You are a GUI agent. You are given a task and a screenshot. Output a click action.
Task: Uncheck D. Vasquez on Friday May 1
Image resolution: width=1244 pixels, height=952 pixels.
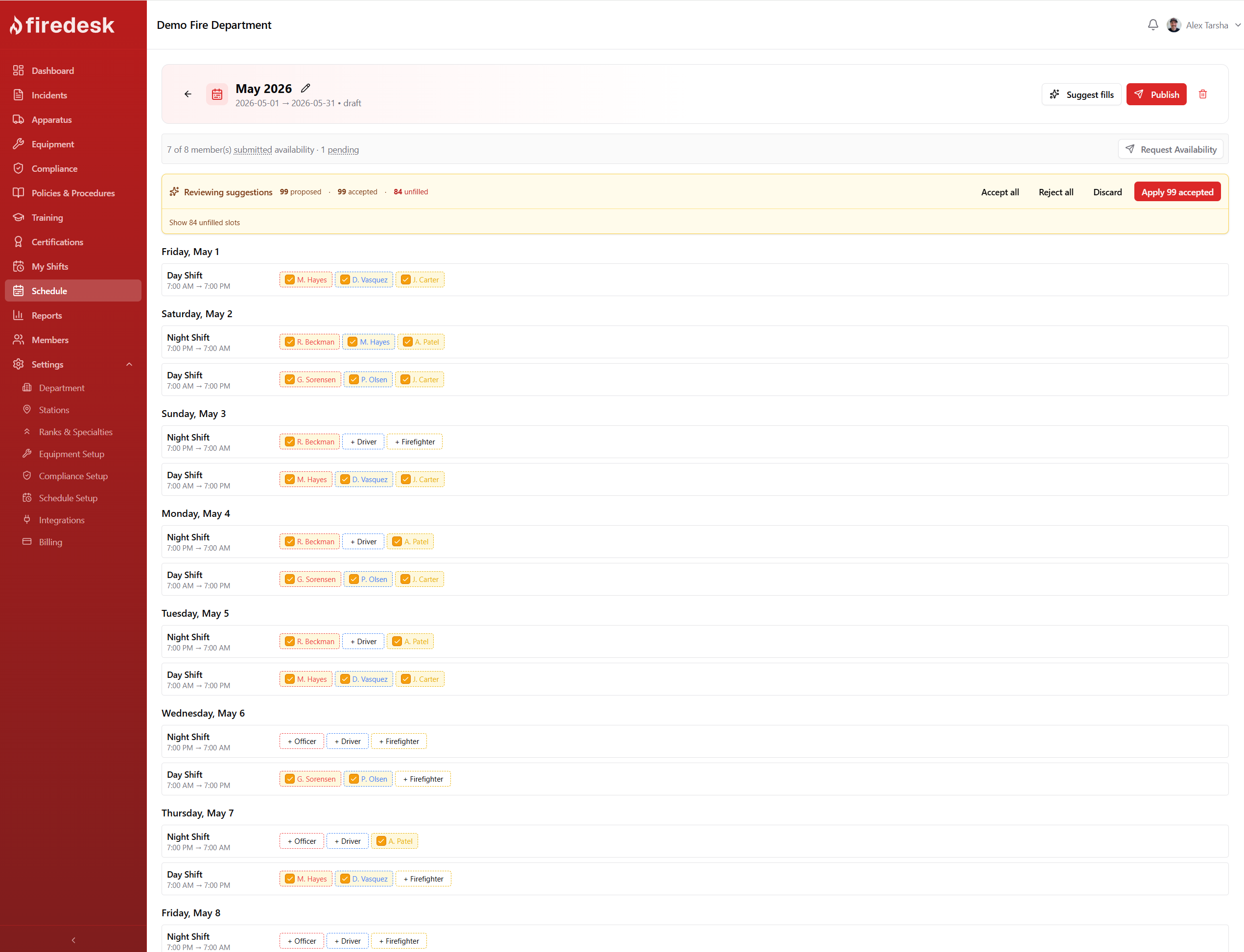point(345,280)
